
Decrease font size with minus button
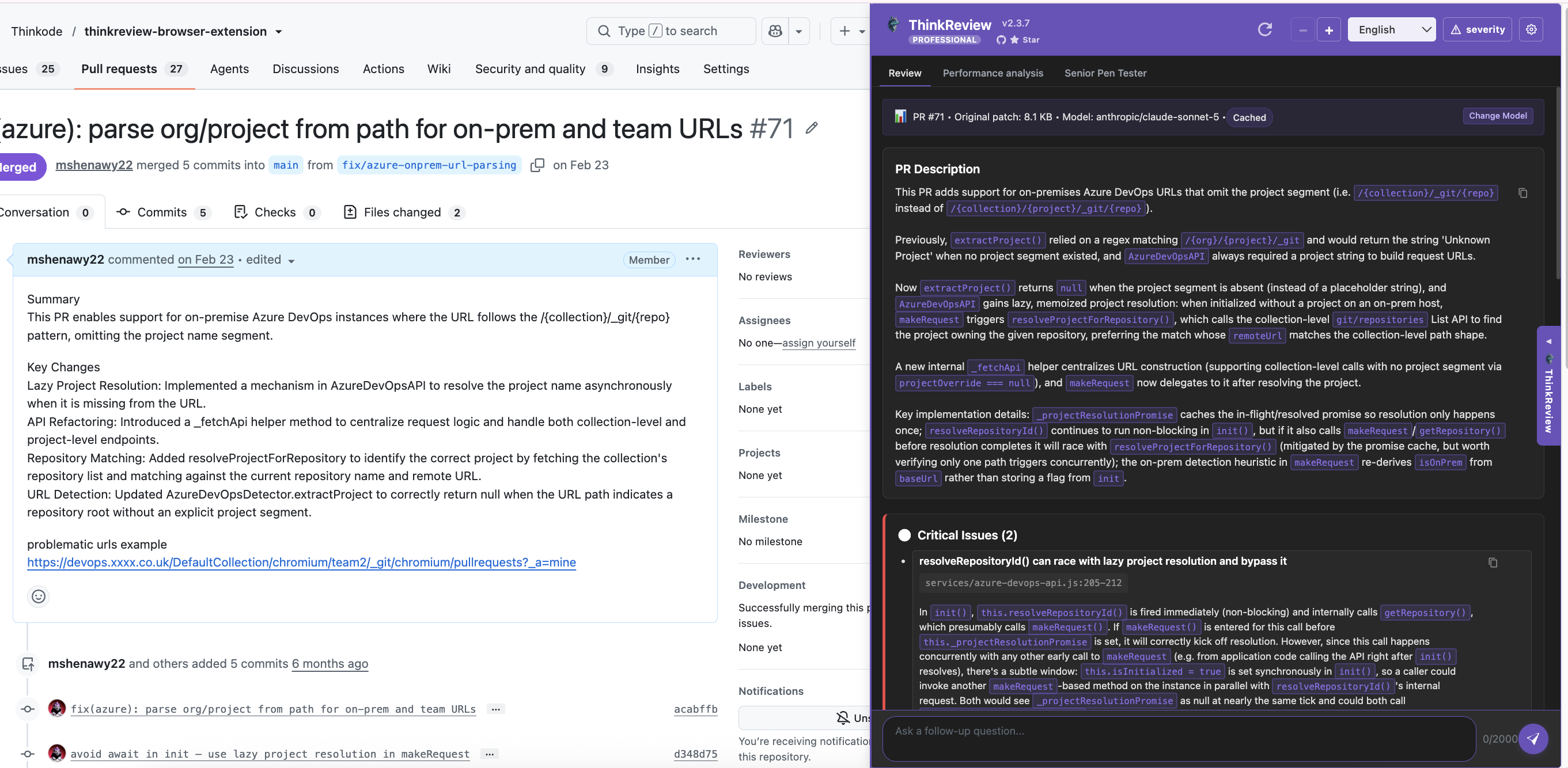point(1302,30)
